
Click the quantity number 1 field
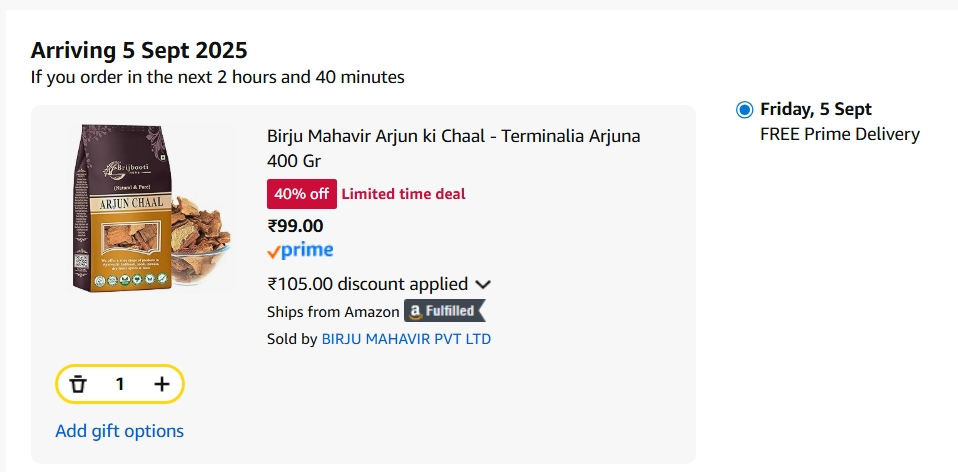120,384
